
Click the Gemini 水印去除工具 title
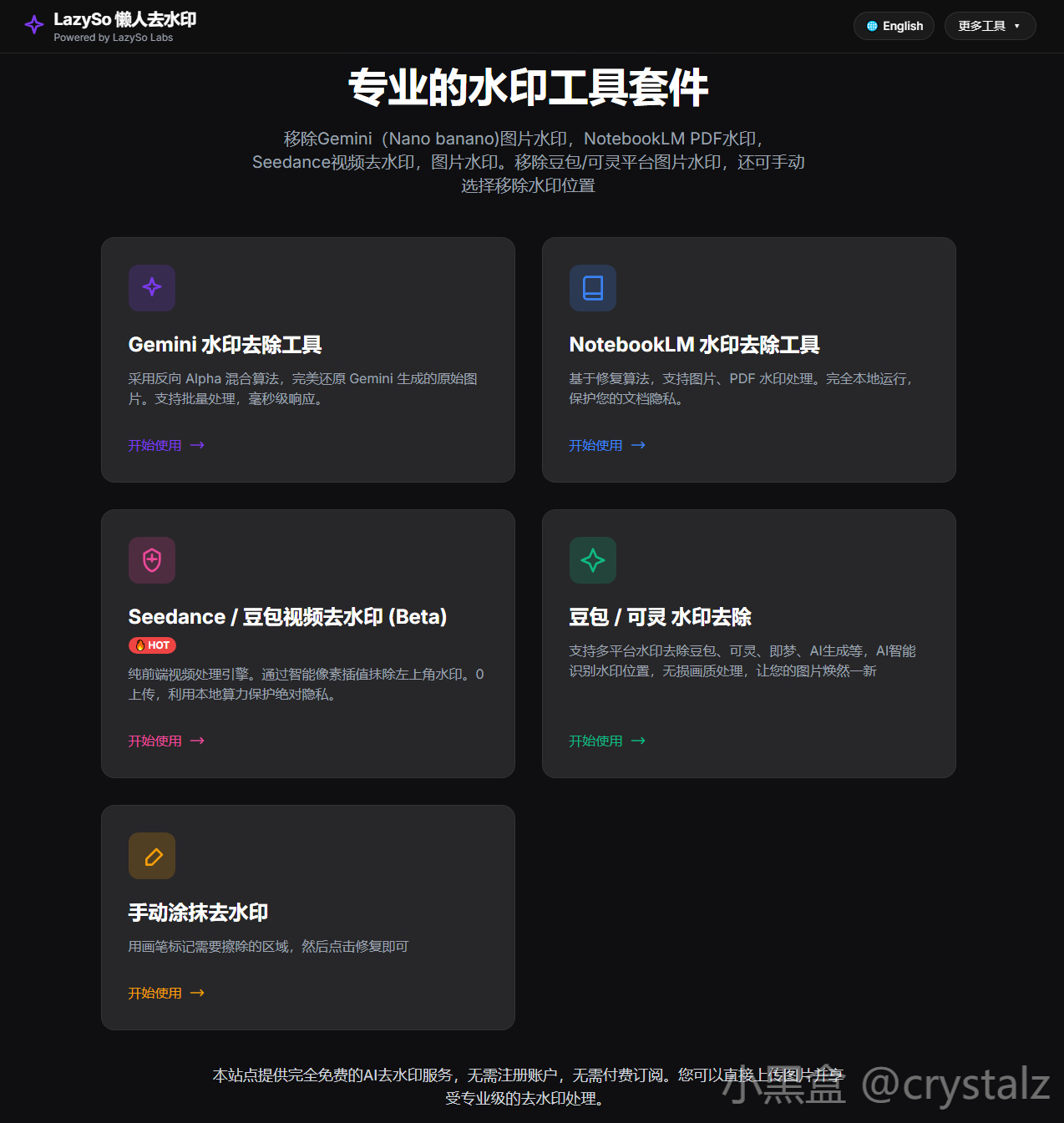point(225,345)
